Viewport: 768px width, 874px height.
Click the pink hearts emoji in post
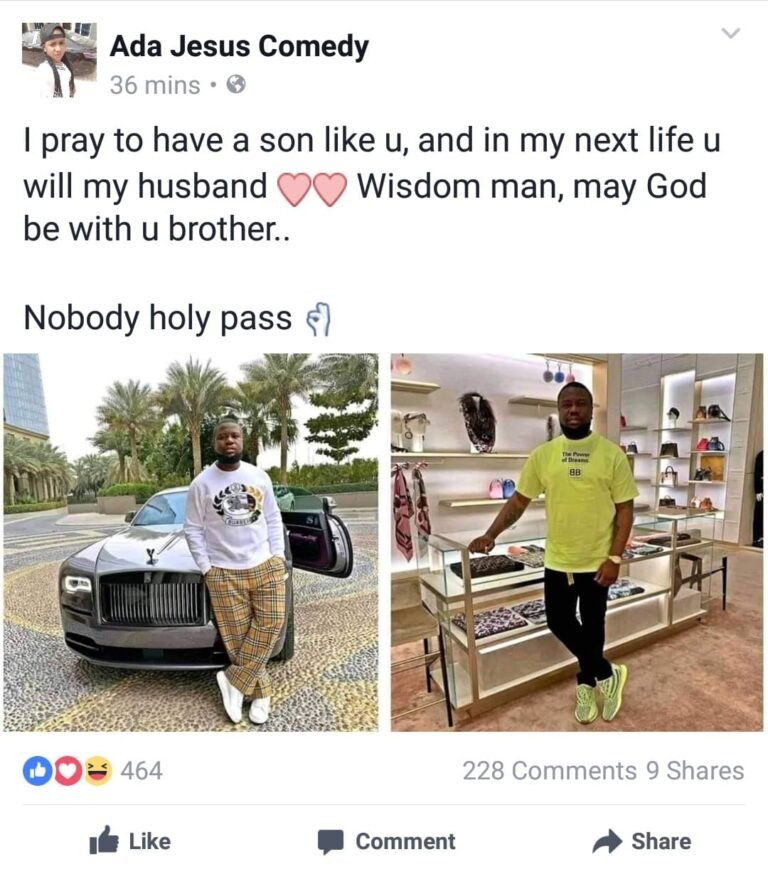coord(312,188)
